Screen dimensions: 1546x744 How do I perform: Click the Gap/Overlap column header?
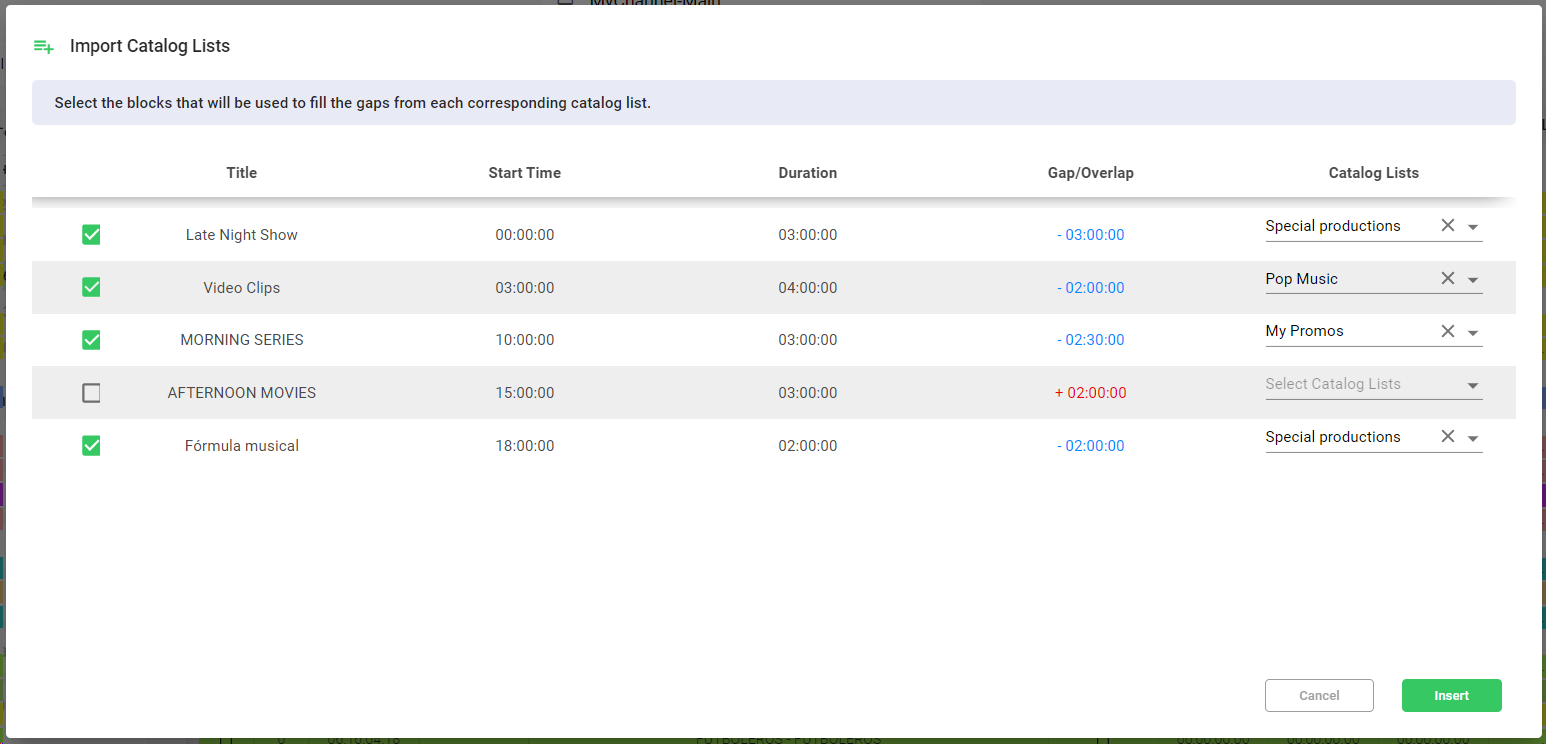pyautogui.click(x=1090, y=173)
